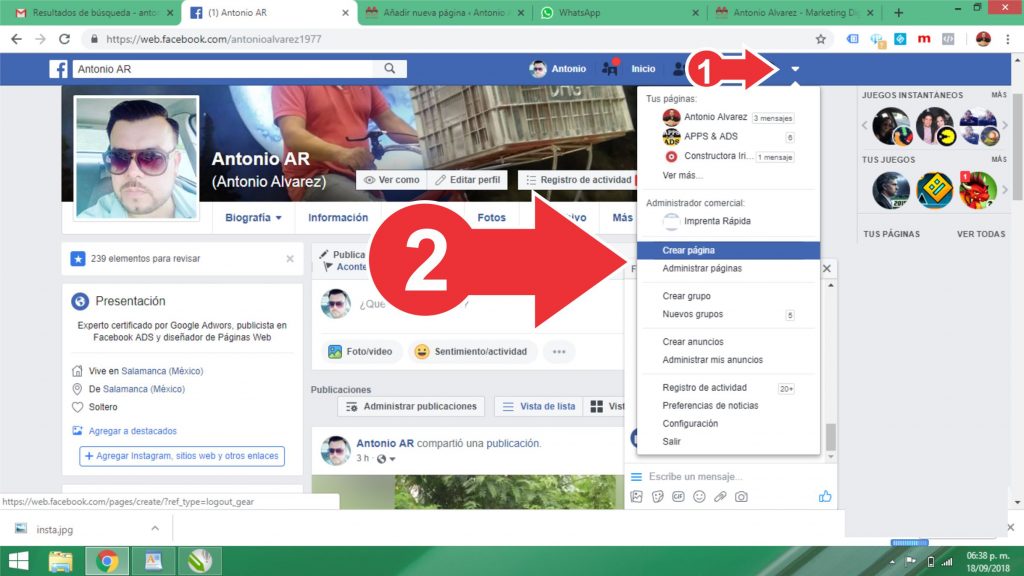Click the Foto/video button
This screenshot has width=1024, height=576.
pos(360,351)
